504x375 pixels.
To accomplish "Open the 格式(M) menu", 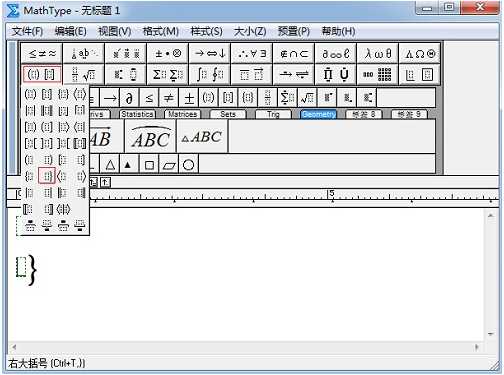I will tap(161, 31).
